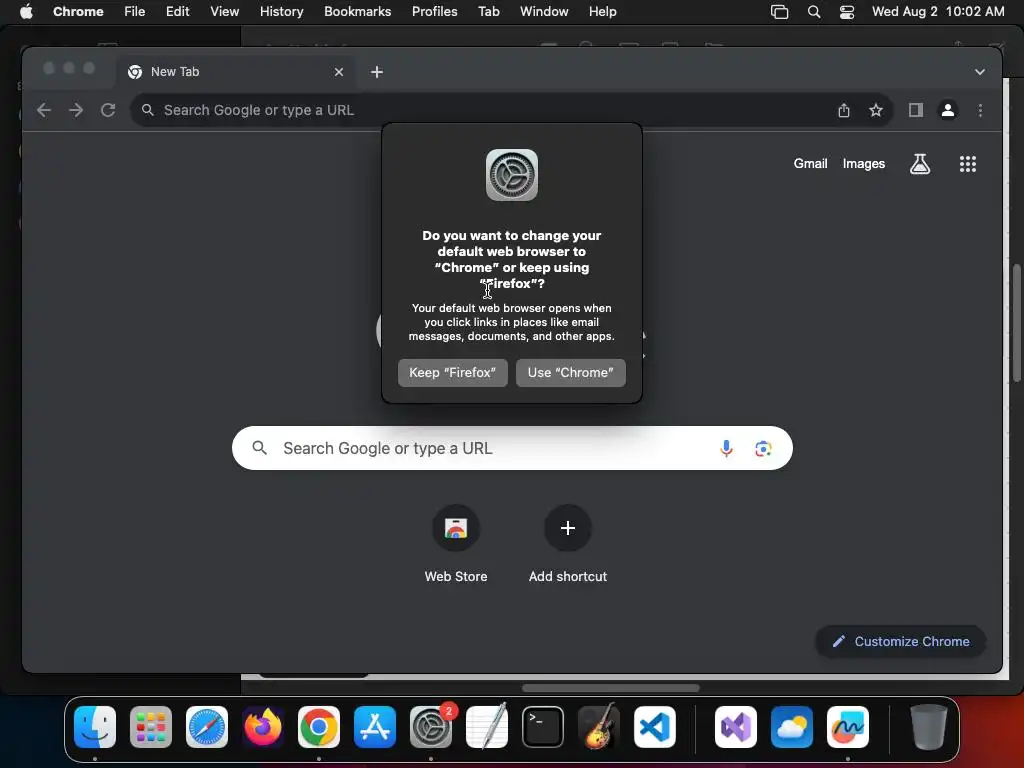Open Visual Studio Code from Dock
Screen dimensions: 1024x768
pos(655,727)
